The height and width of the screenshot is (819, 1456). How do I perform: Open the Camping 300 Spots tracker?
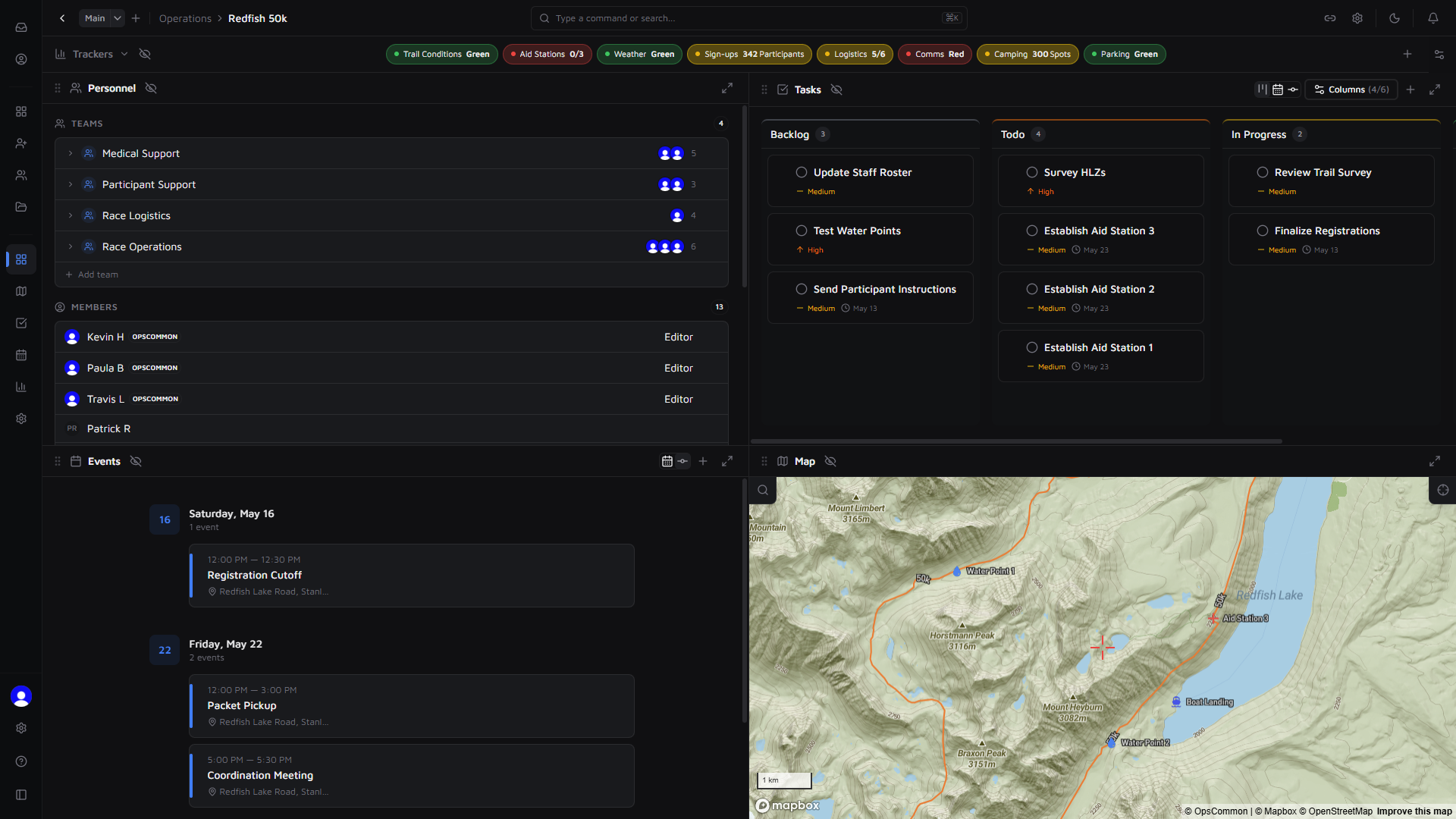point(1028,54)
